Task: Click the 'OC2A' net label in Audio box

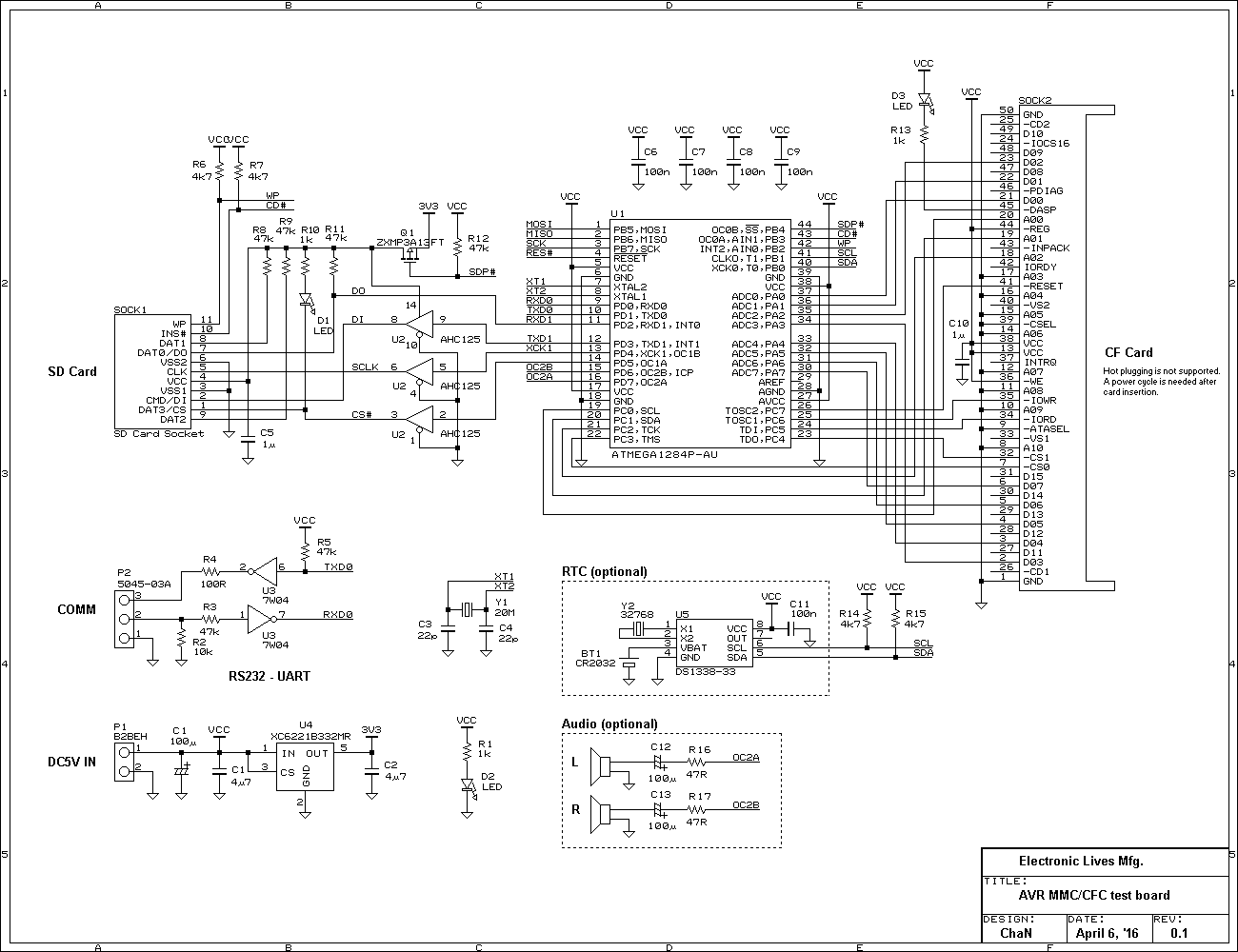Action: click(746, 758)
